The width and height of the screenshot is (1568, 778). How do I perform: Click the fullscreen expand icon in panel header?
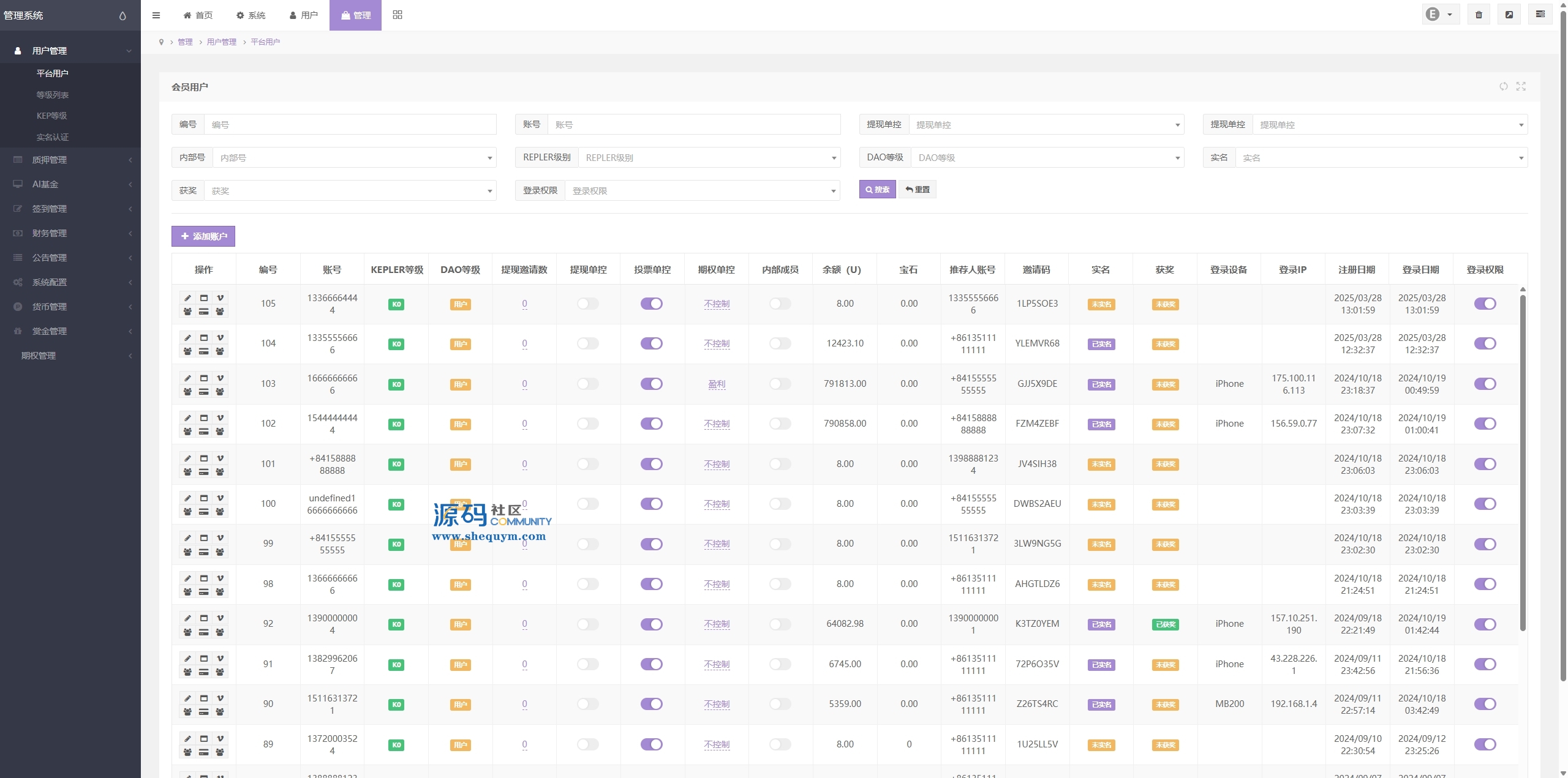(1521, 86)
